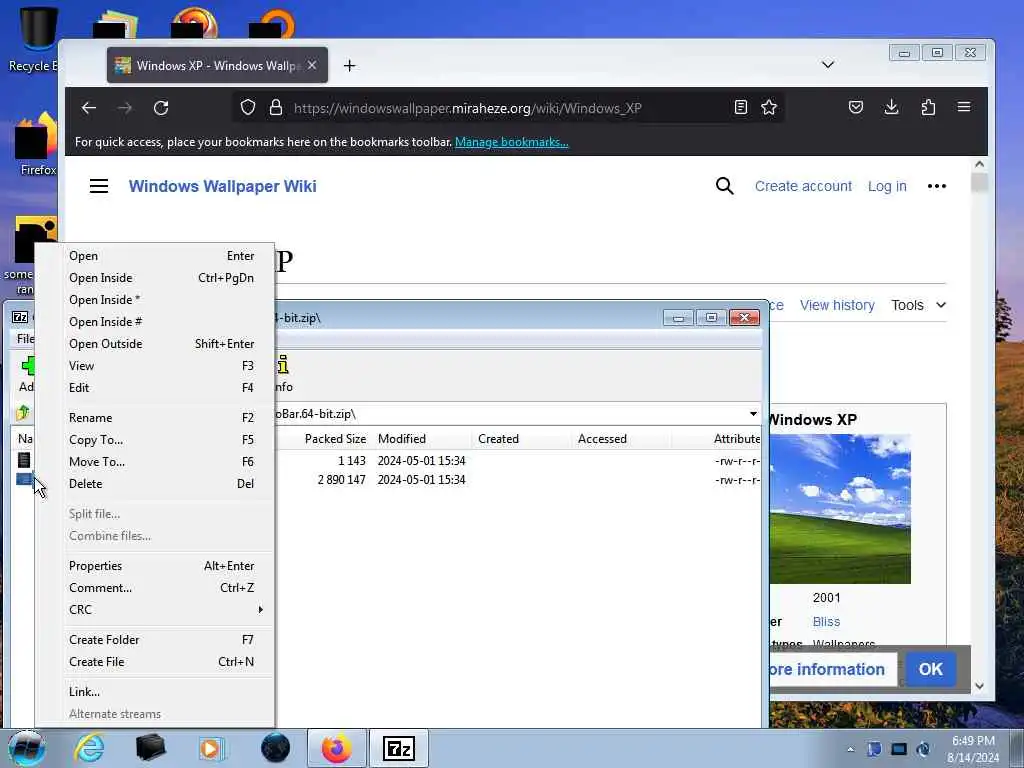This screenshot has width=1024, height=768.
Task: Click wiki search magnifier icon
Action: [x=724, y=186]
